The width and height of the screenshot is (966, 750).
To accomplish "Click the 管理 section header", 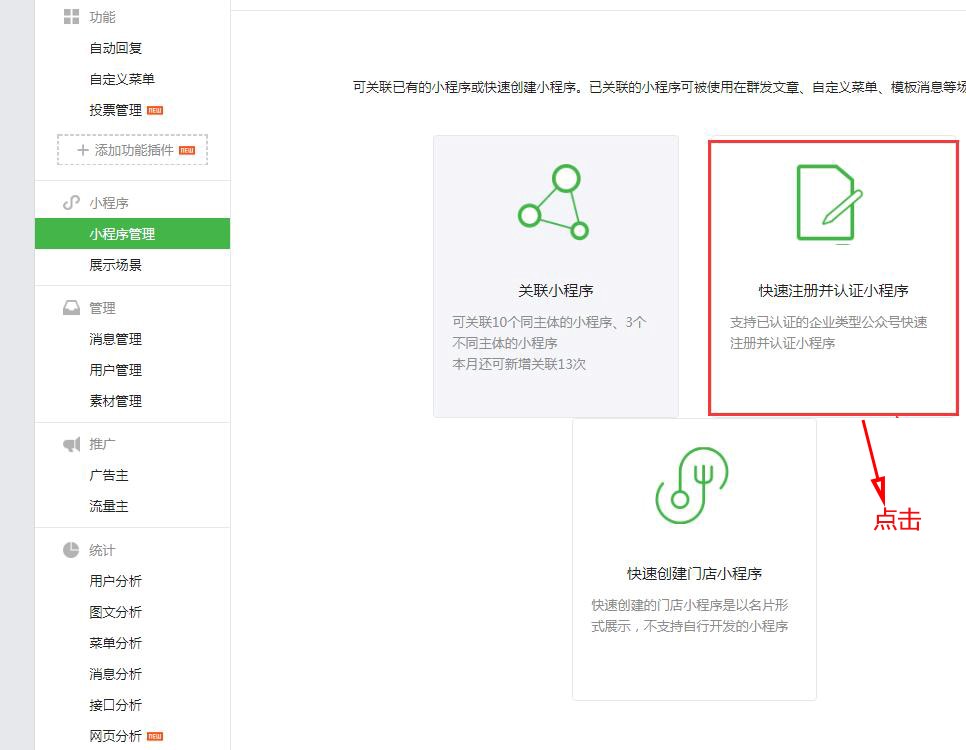I will click(102, 308).
